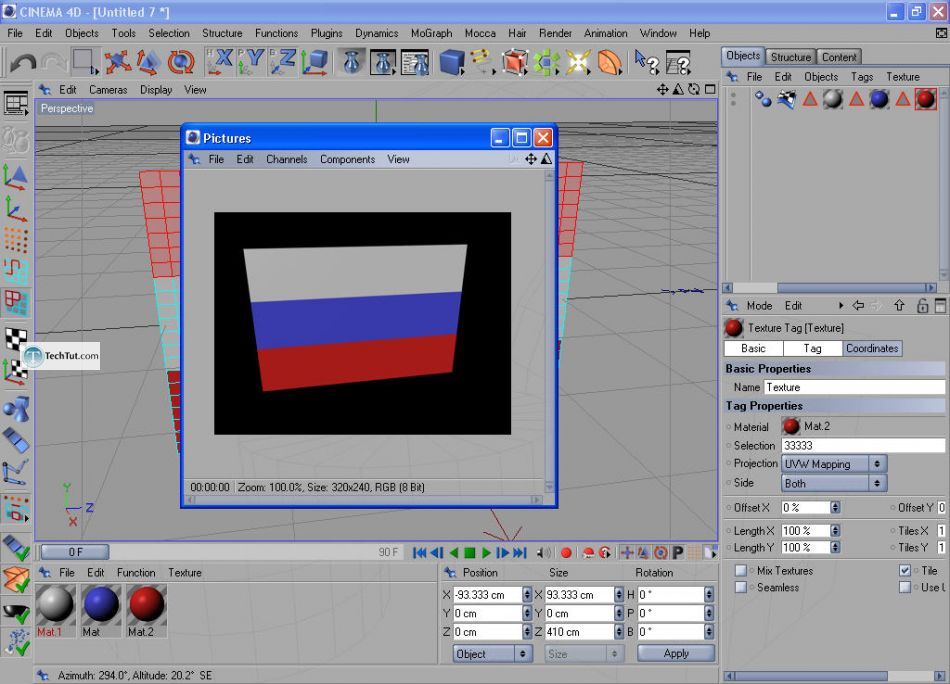Select the Use Polygon tool icon
The image size is (950, 684).
point(16,302)
